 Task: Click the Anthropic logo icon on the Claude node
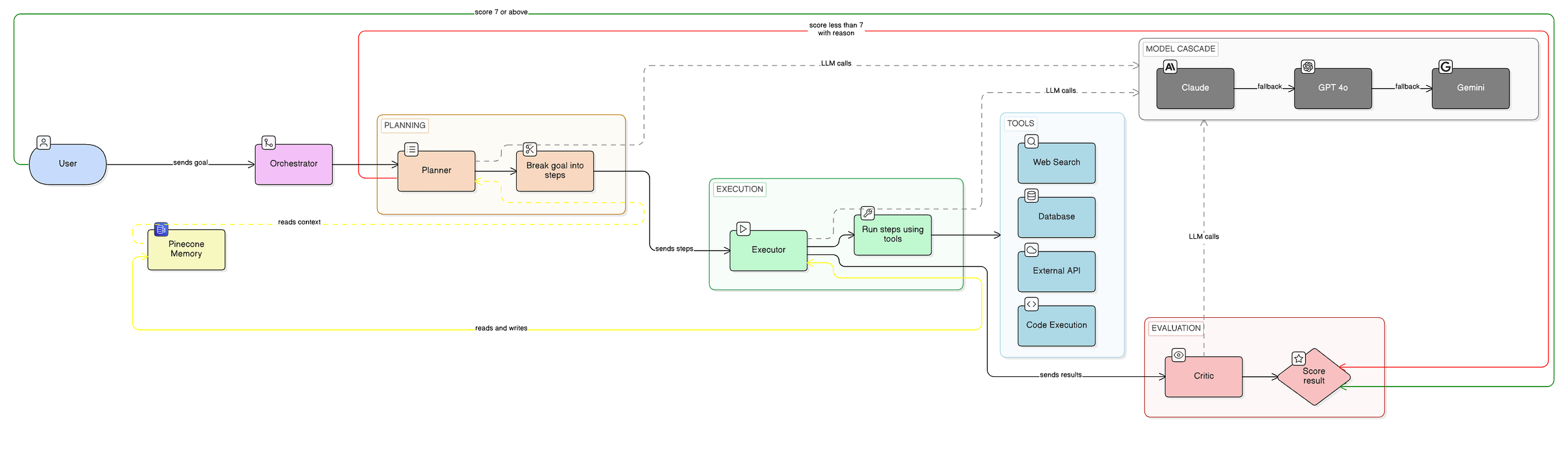coord(1170,67)
